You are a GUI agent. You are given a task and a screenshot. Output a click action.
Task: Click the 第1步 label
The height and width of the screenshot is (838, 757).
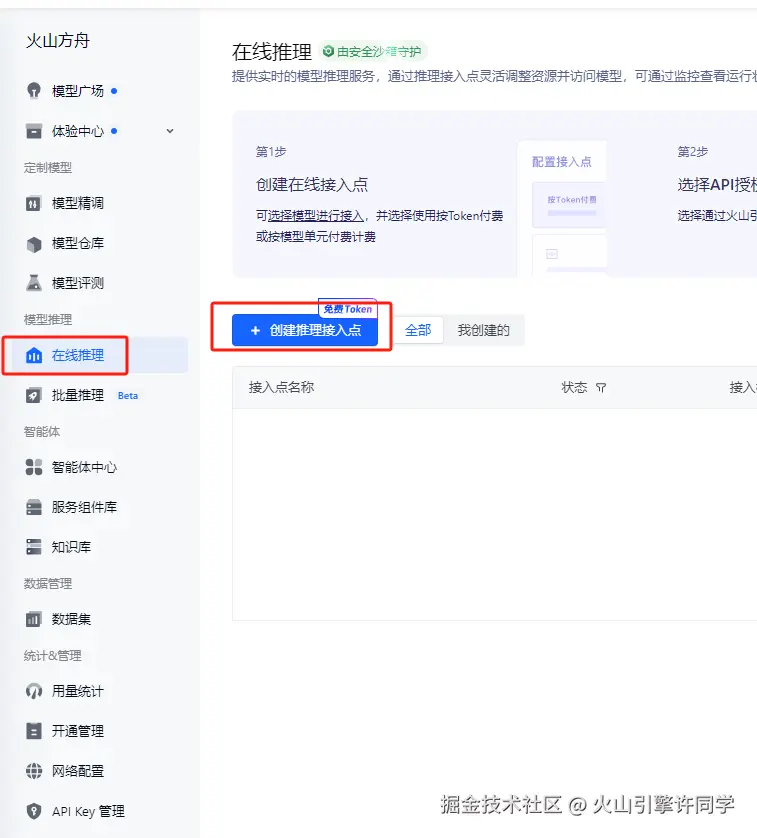tap(271, 152)
